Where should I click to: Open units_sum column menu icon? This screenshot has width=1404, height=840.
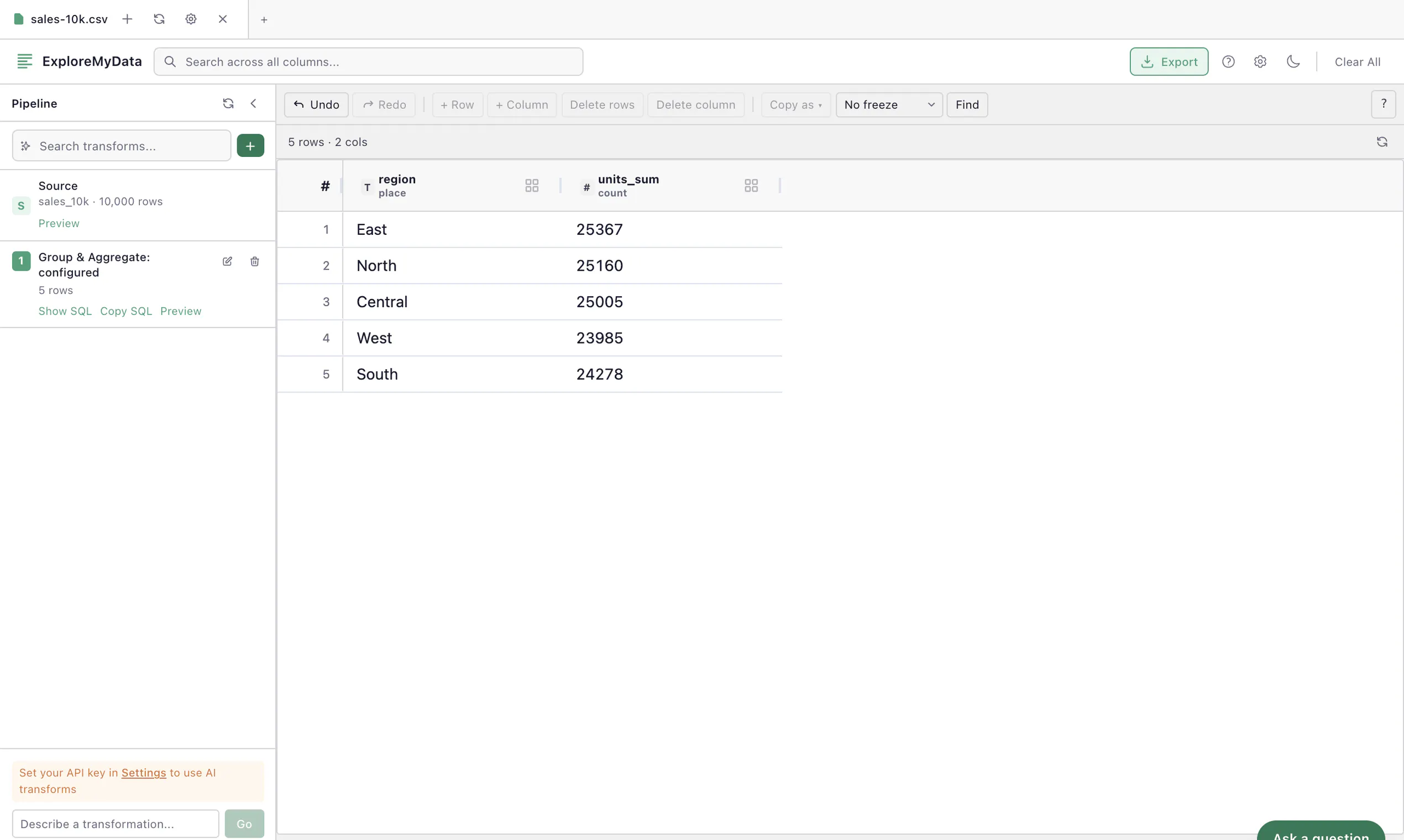coord(751,186)
